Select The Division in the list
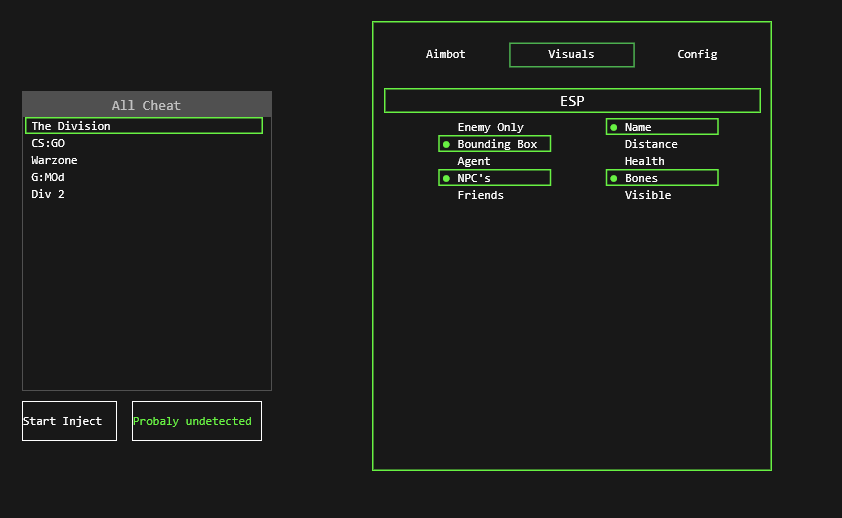This screenshot has width=842, height=518. 144,126
